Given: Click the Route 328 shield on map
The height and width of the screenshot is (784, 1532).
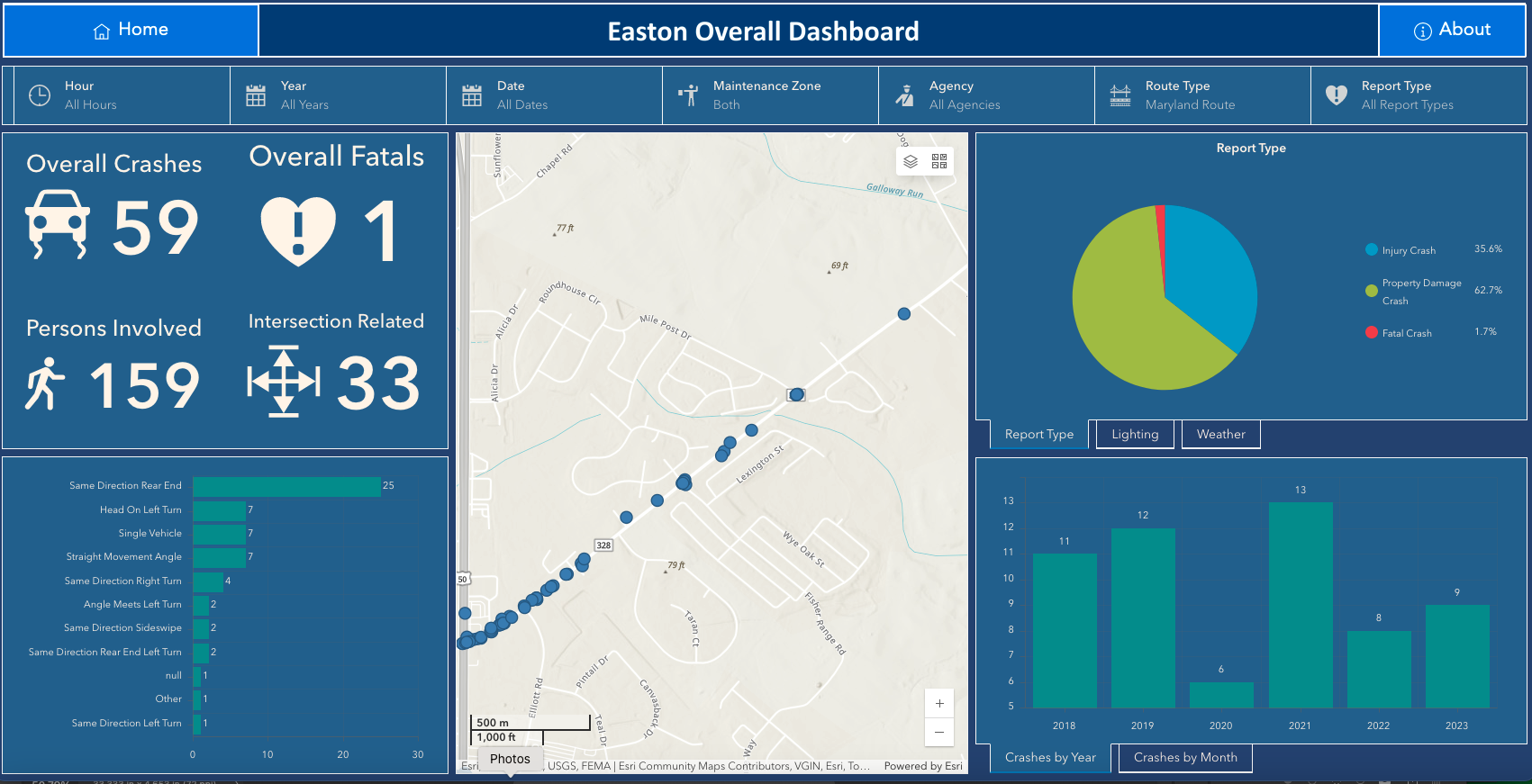Looking at the screenshot, I should click(x=603, y=545).
